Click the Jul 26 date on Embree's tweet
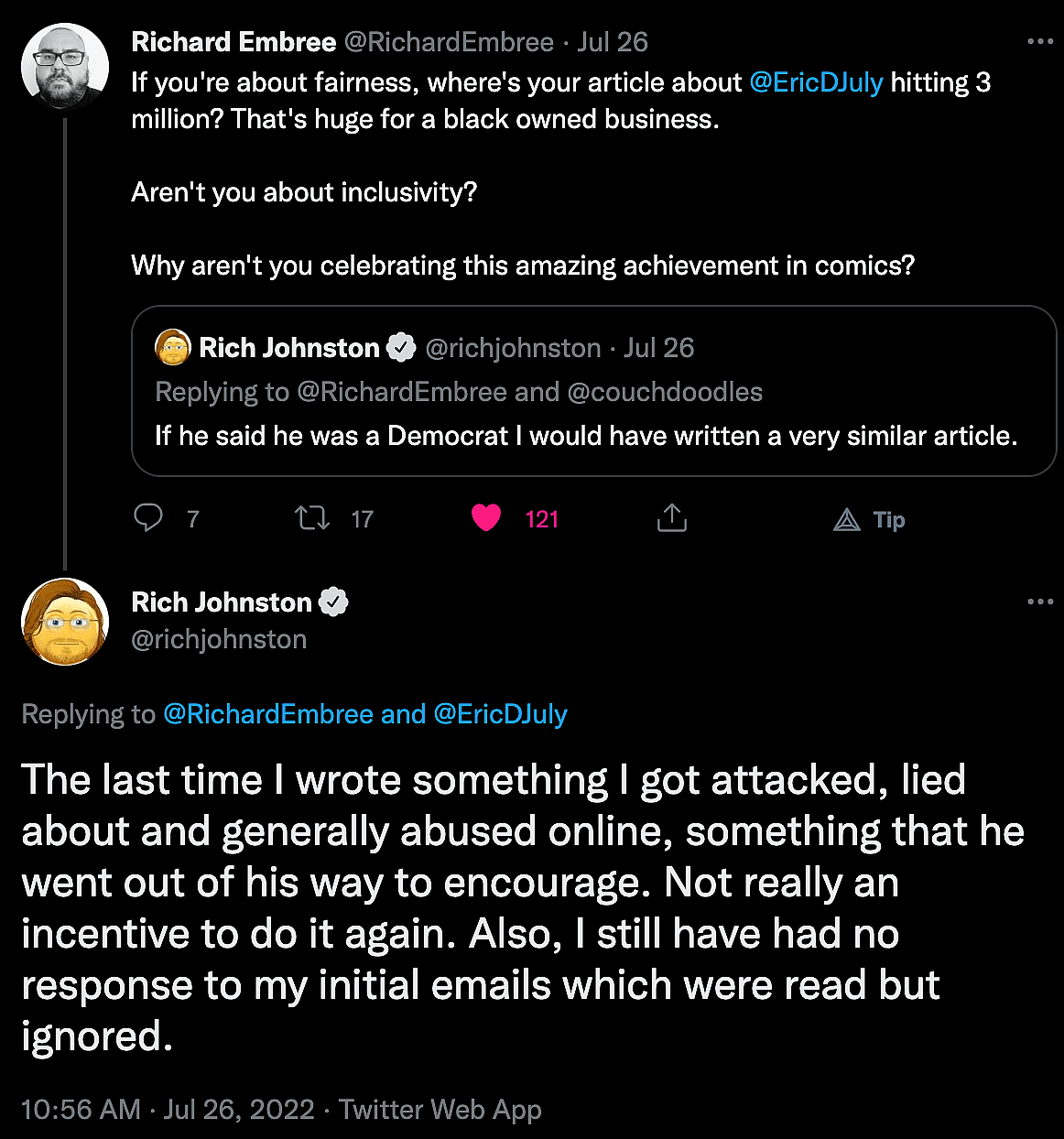This screenshot has height=1139, width=1064. [613, 42]
